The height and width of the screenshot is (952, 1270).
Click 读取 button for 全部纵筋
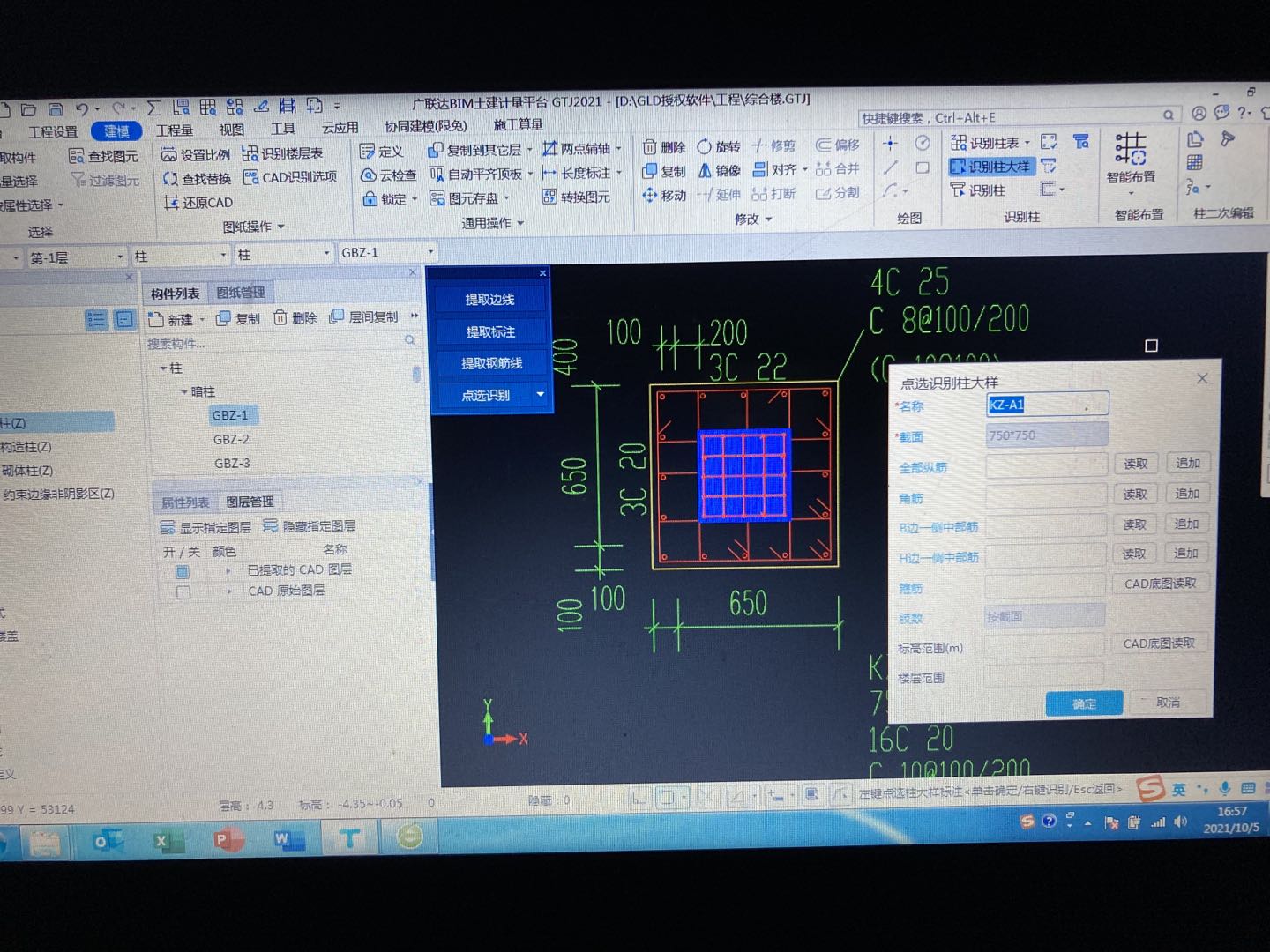(1135, 464)
